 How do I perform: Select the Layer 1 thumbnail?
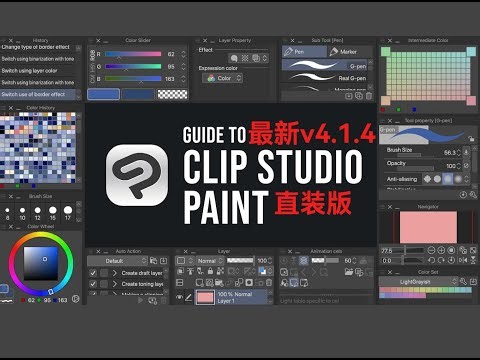(205, 297)
